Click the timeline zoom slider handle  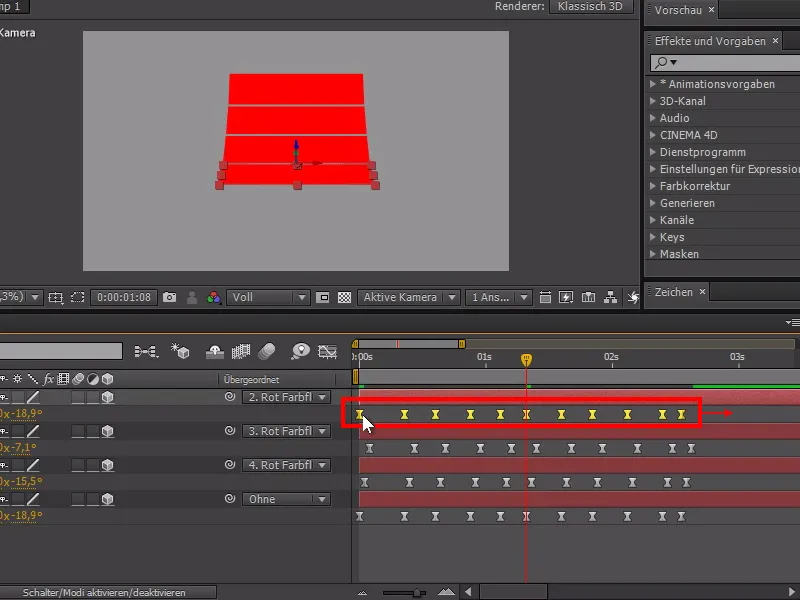(x=417, y=592)
